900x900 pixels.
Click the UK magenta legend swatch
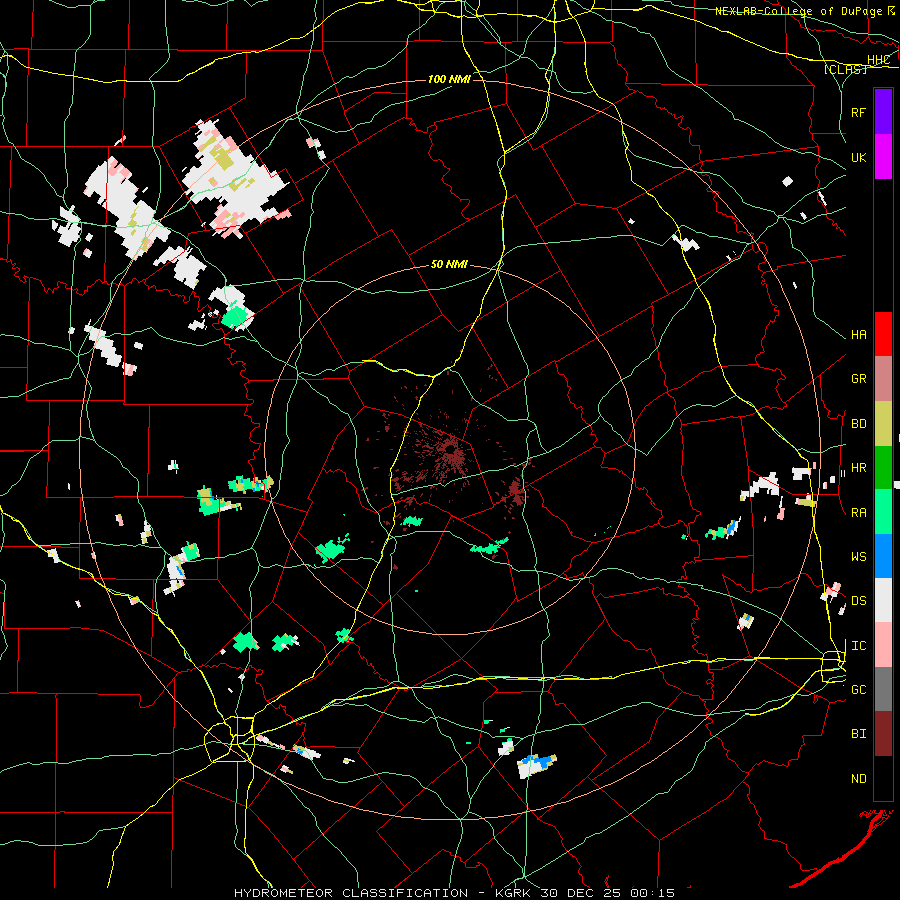pos(883,157)
